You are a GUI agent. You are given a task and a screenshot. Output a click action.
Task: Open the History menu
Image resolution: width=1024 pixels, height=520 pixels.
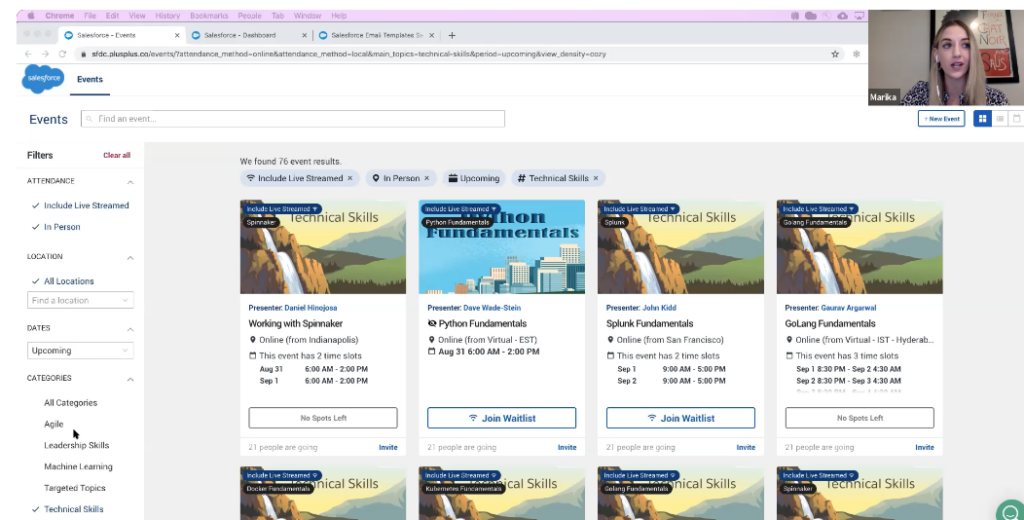click(x=167, y=16)
